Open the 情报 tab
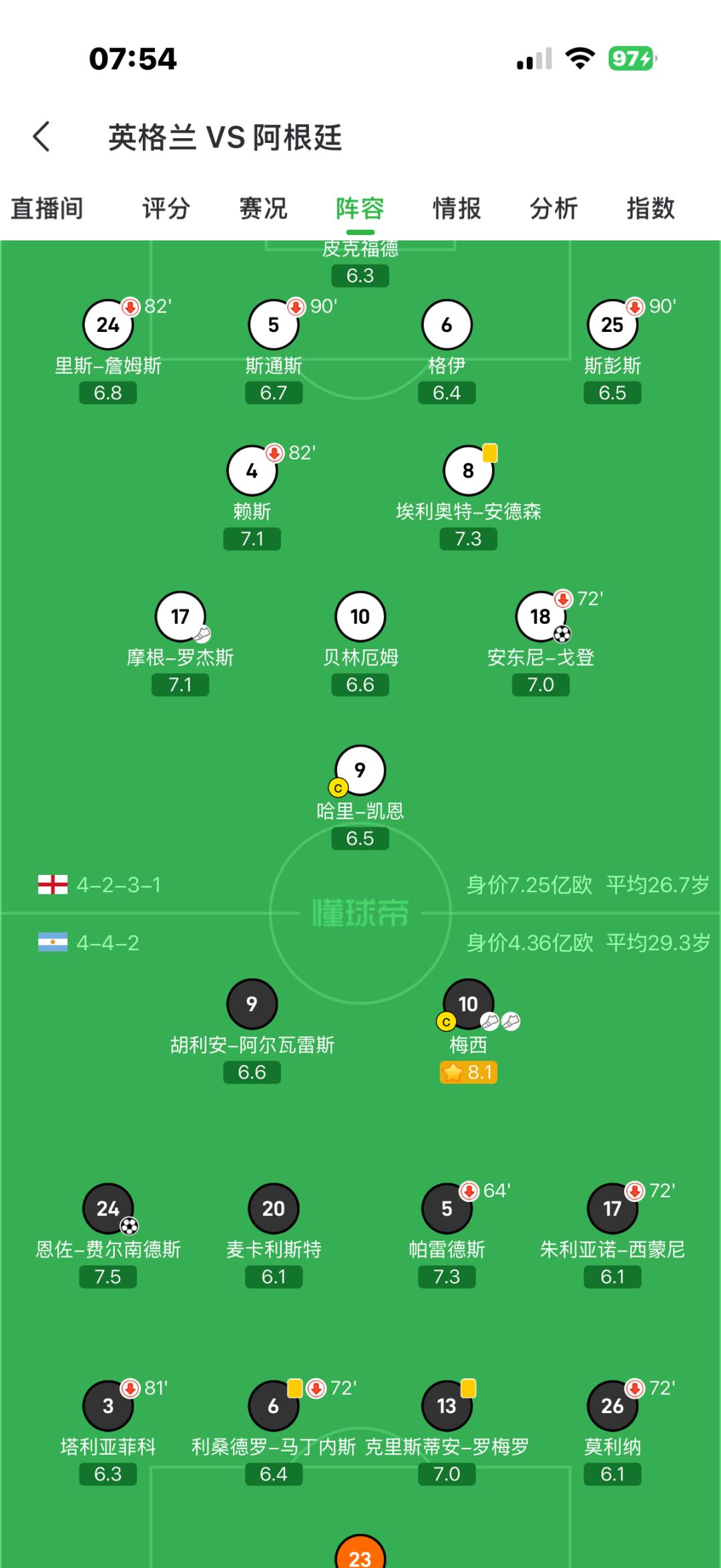Viewport: 721px width, 1568px height. (x=457, y=208)
